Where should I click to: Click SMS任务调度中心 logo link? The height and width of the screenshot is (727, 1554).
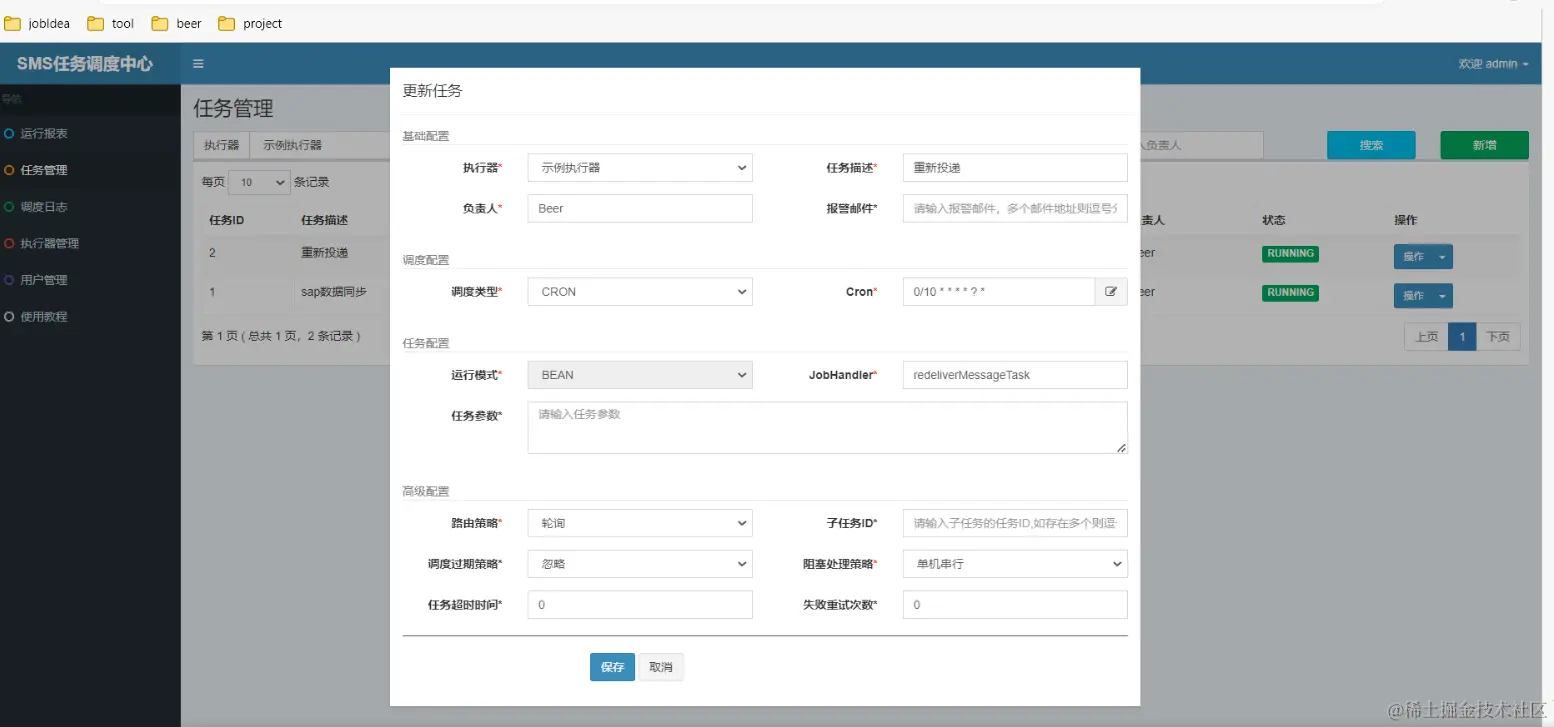coord(85,63)
